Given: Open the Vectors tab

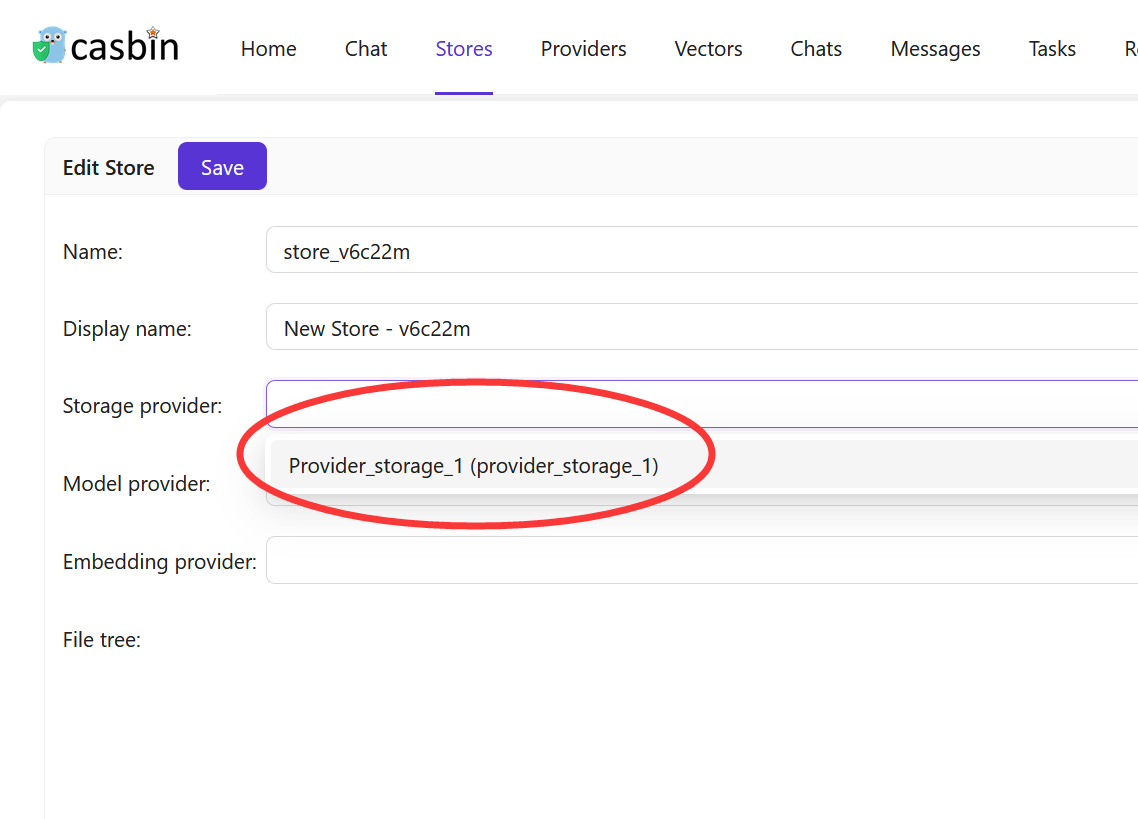Looking at the screenshot, I should [708, 49].
